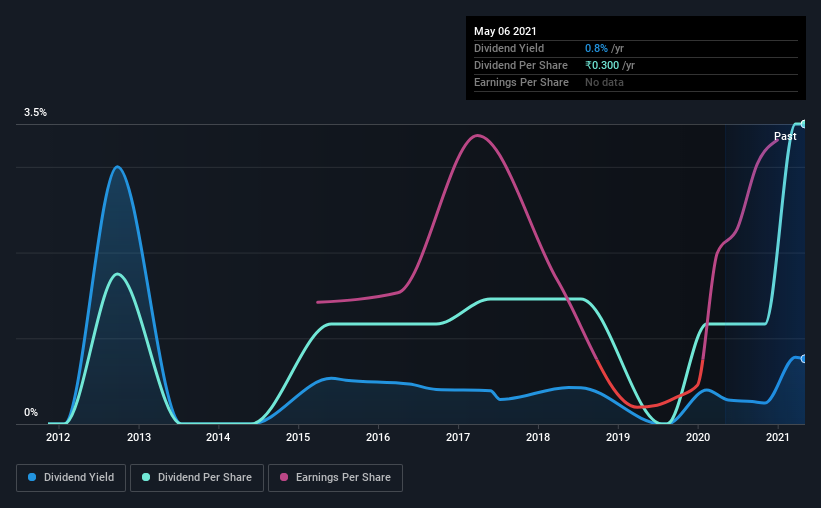Toggle the Dividend Per Share legend button
The height and width of the screenshot is (508, 821).
[x=197, y=478]
